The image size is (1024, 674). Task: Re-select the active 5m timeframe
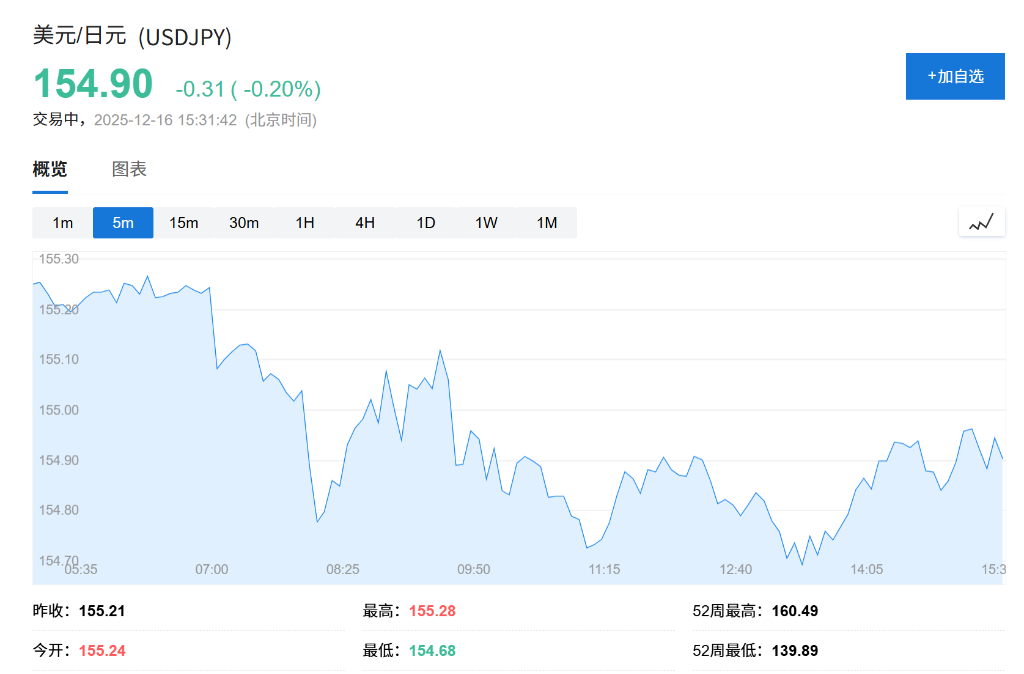pos(123,222)
